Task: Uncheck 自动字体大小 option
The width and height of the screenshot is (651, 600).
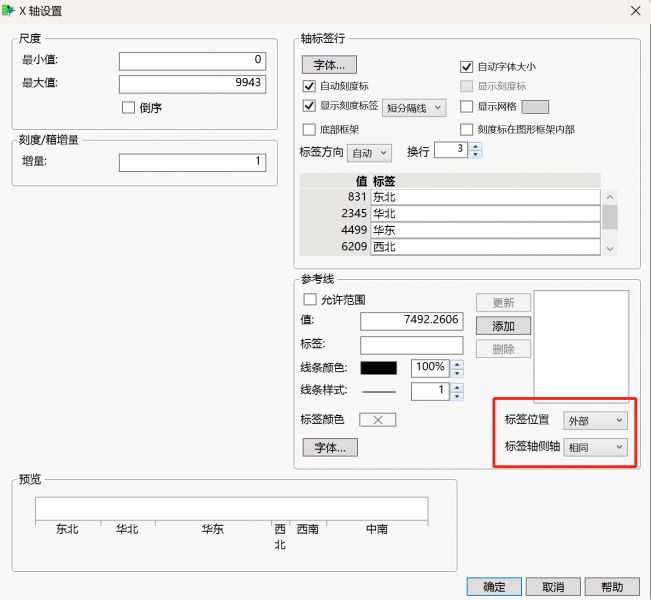Action: [x=466, y=67]
